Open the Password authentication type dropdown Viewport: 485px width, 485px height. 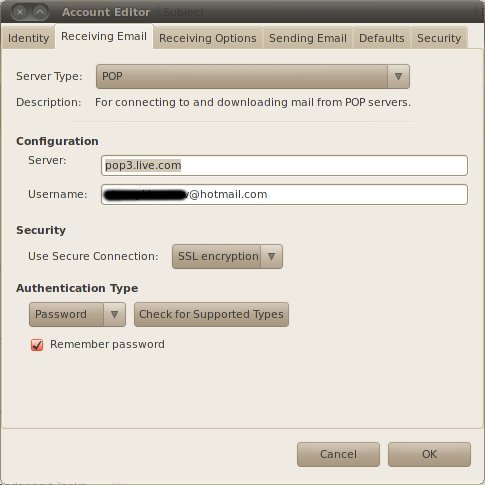point(77,314)
